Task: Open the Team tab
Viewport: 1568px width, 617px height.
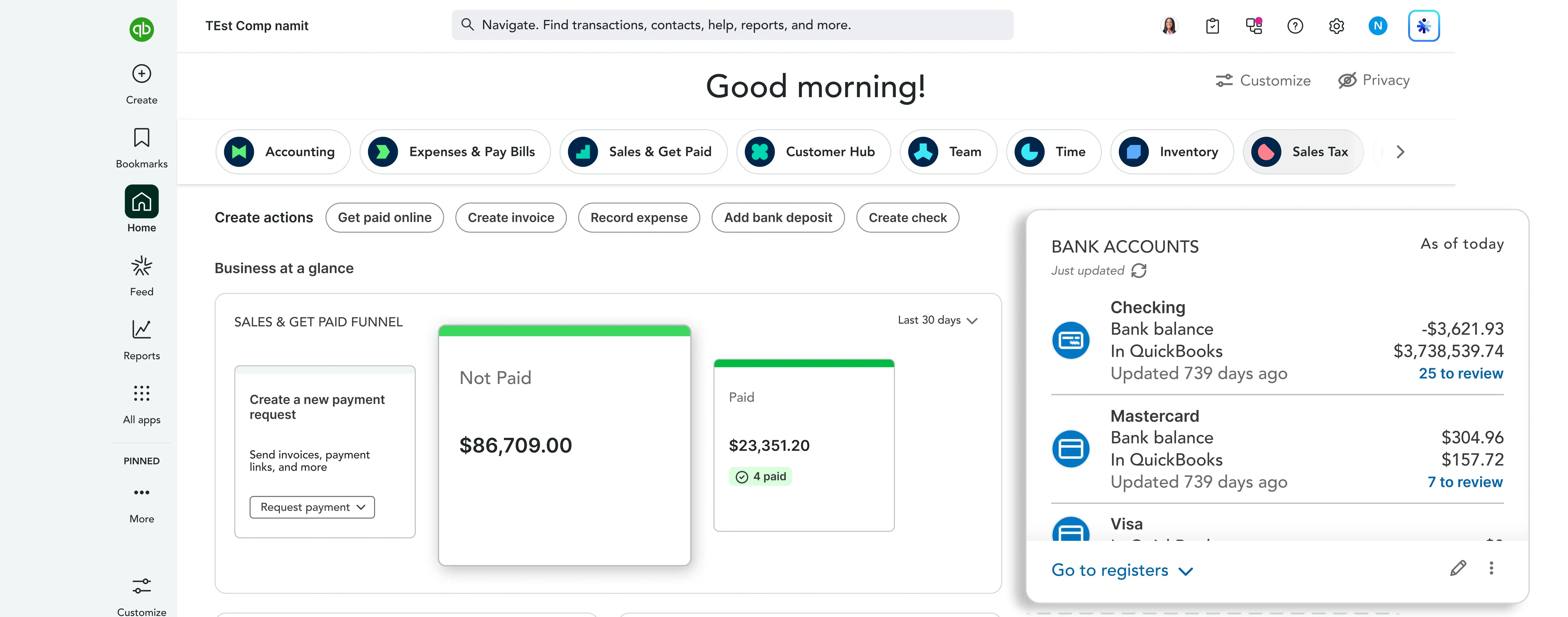Action: (948, 152)
